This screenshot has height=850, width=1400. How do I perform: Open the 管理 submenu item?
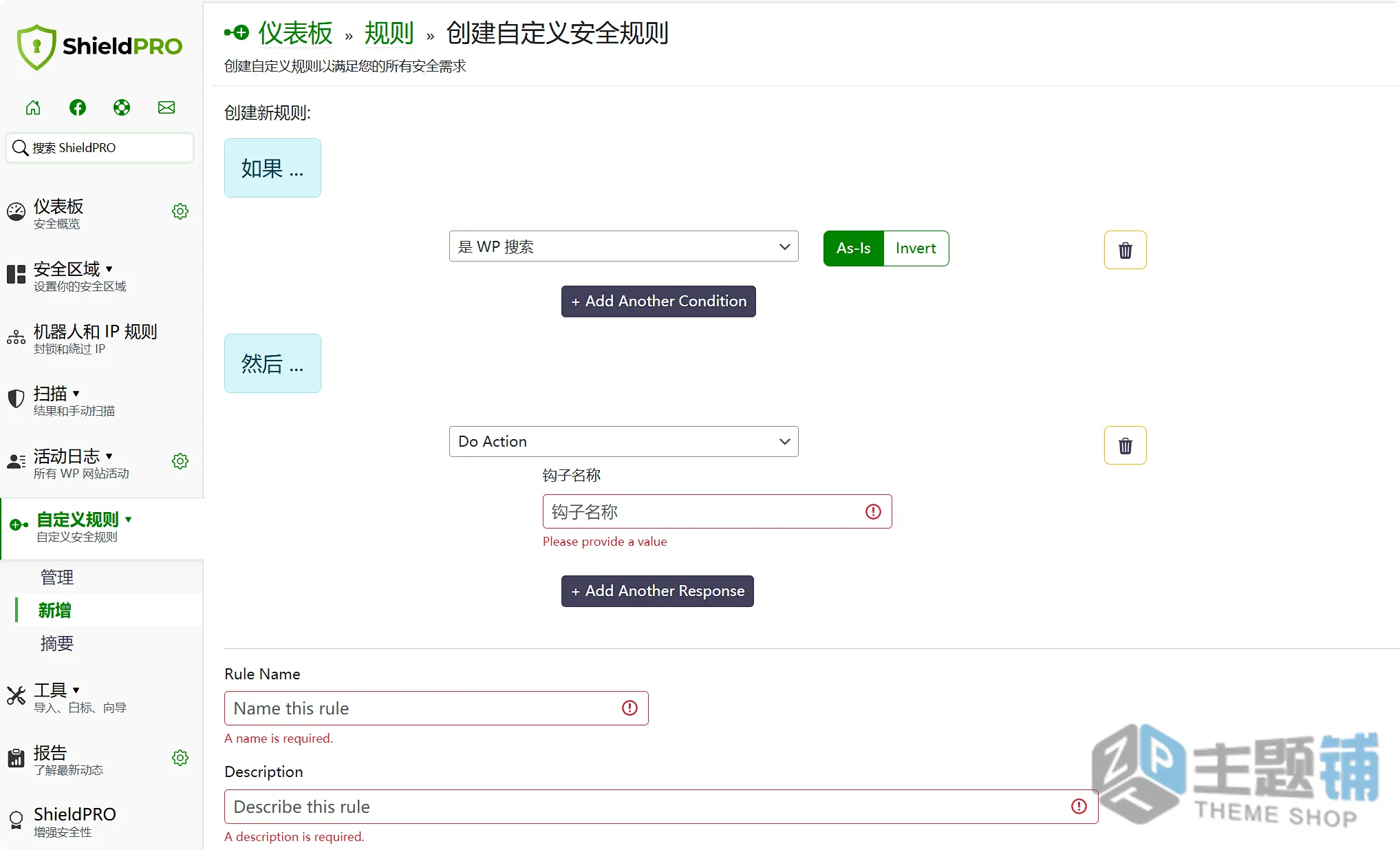pos(56,577)
